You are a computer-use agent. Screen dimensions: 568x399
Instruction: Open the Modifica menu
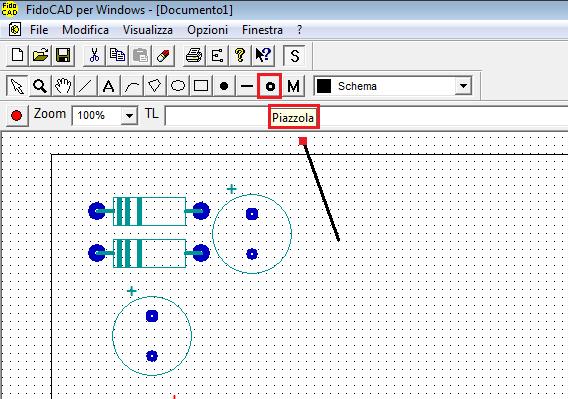[x=85, y=30]
